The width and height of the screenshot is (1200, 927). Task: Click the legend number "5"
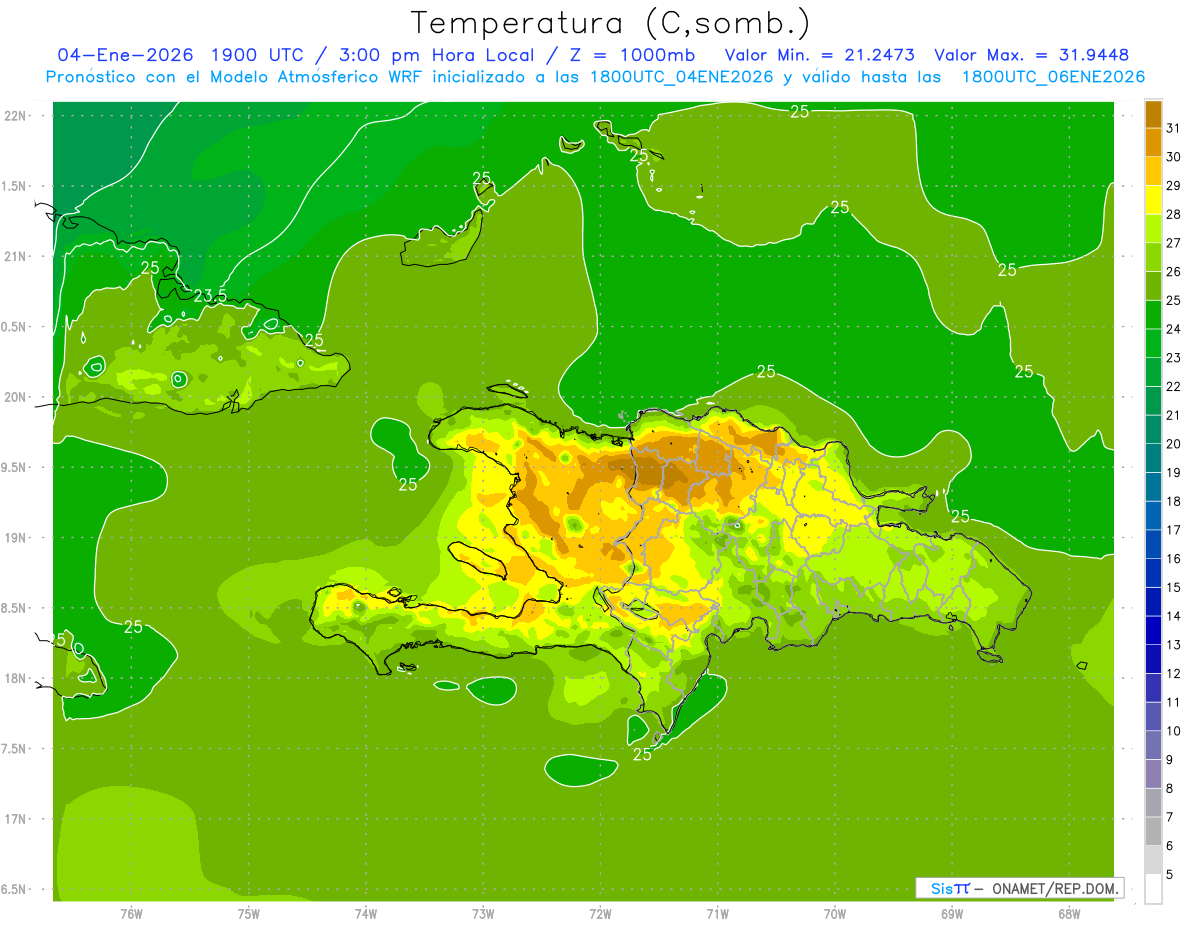coord(1169,875)
